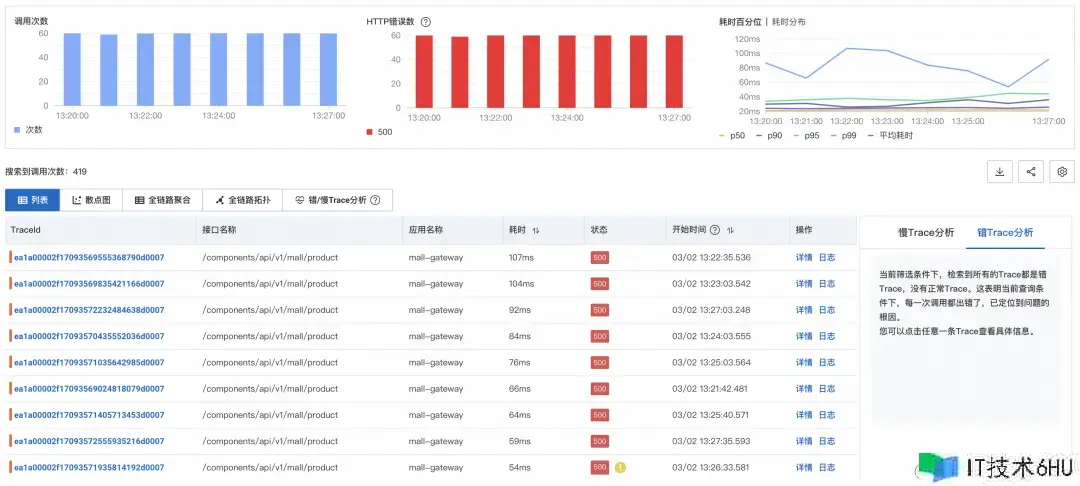Sort the table by 开始时间 arrows
This screenshot has height=486, width=1080.
pos(730,230)
